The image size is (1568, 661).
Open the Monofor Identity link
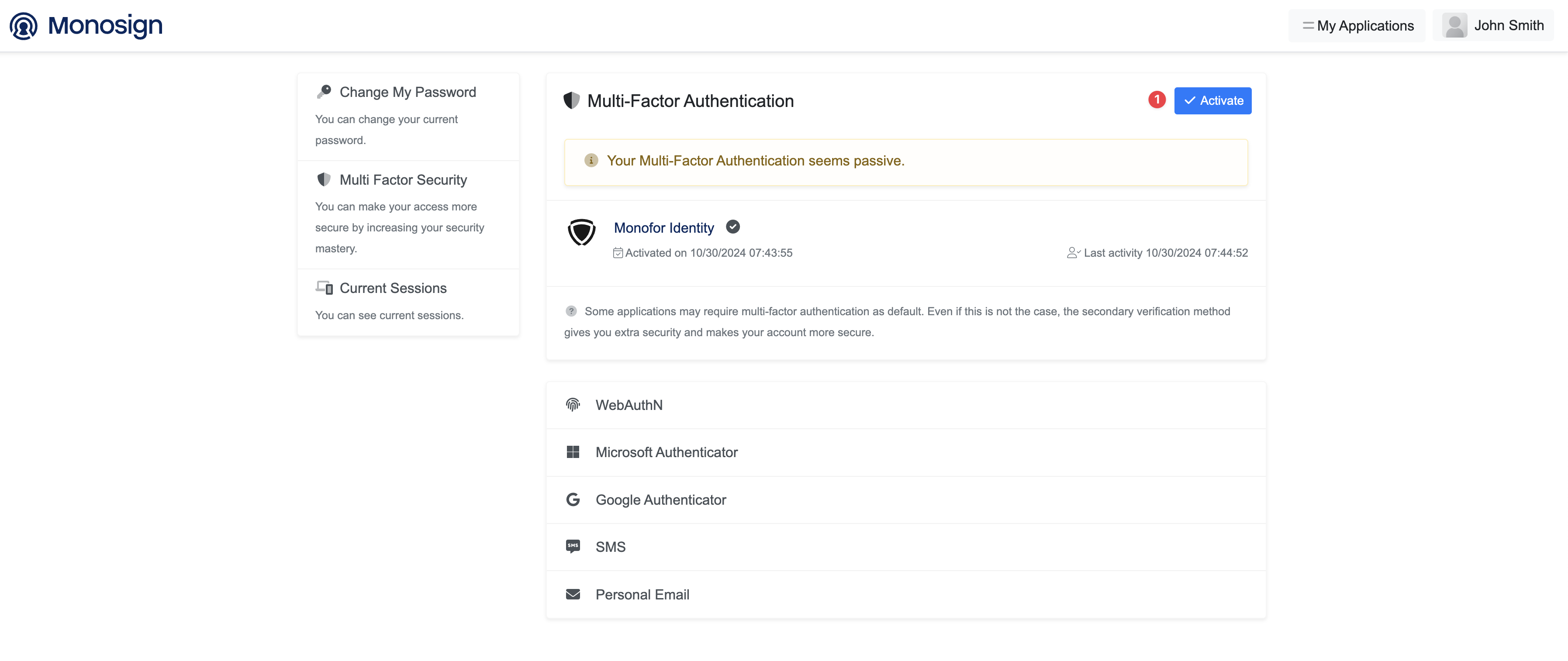663,227
